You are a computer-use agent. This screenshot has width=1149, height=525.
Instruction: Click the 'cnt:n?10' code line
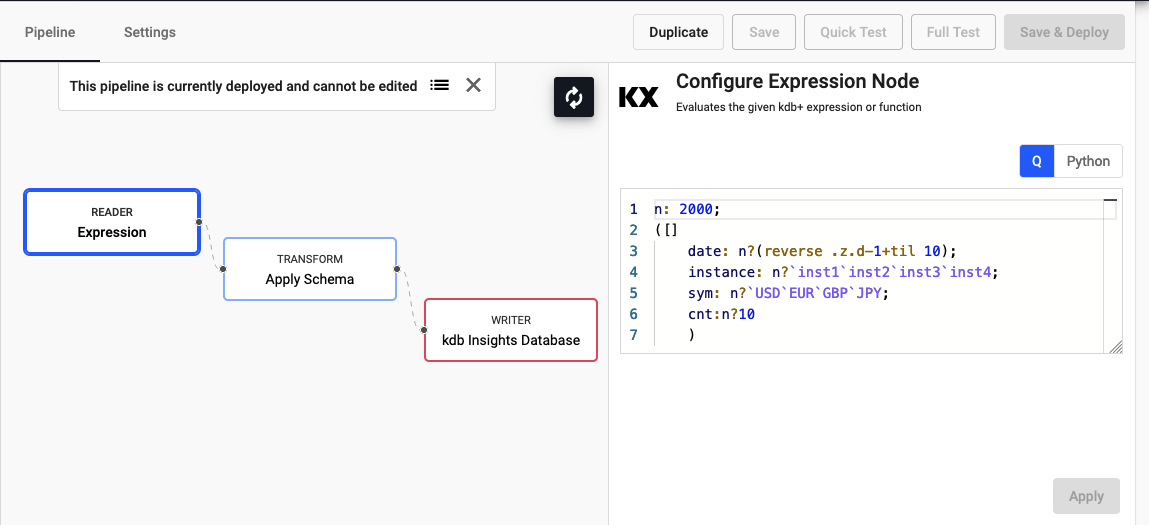pos(721,315)
